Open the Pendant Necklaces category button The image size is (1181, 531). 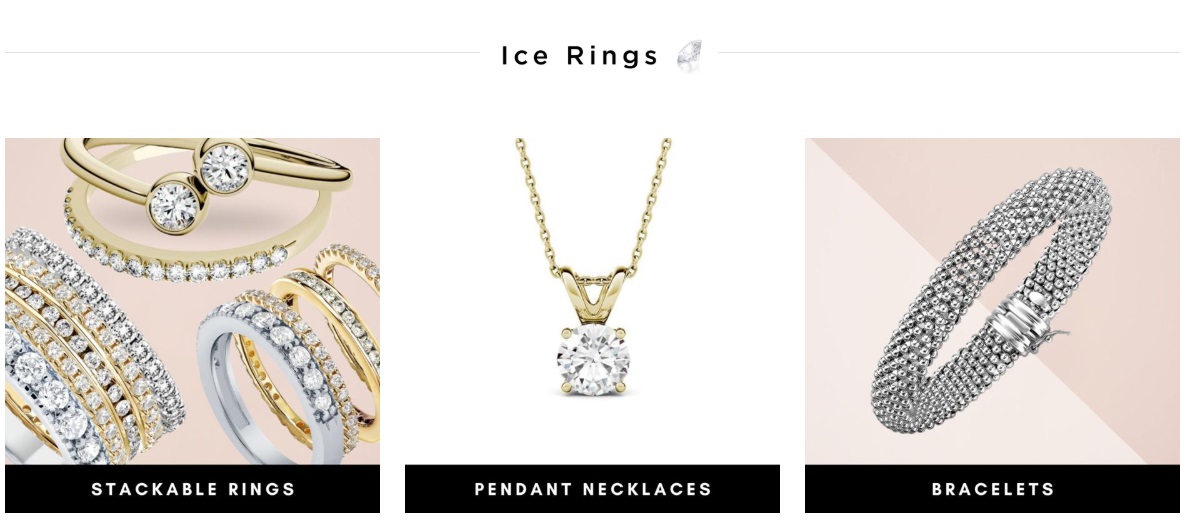point(592,489)
